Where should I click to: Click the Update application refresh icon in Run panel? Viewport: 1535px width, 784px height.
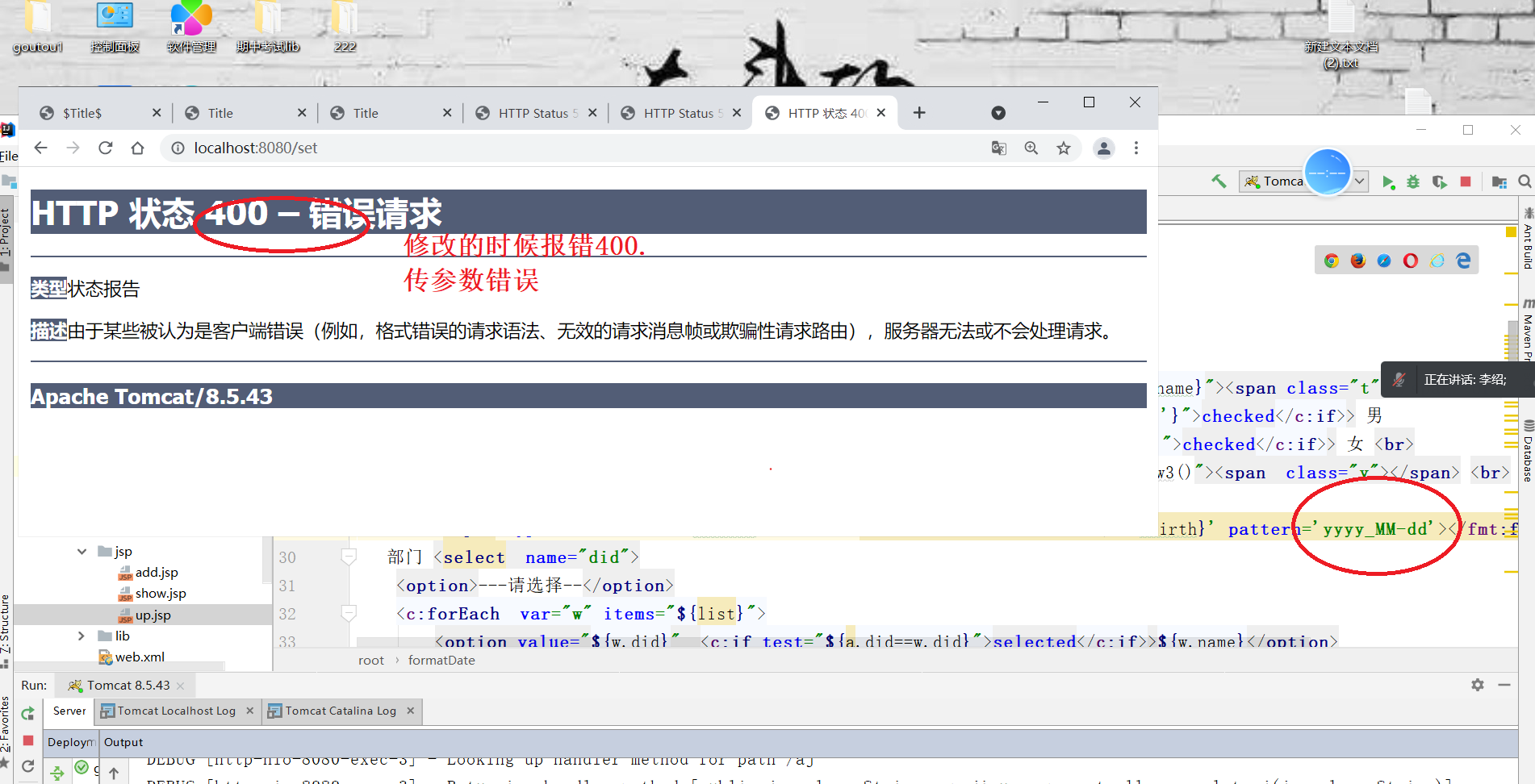point(28,766)
